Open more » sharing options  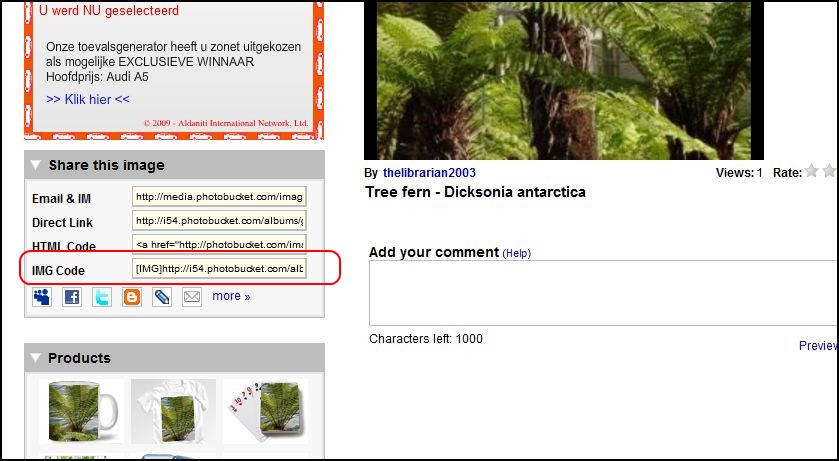[x=231, y=296]
